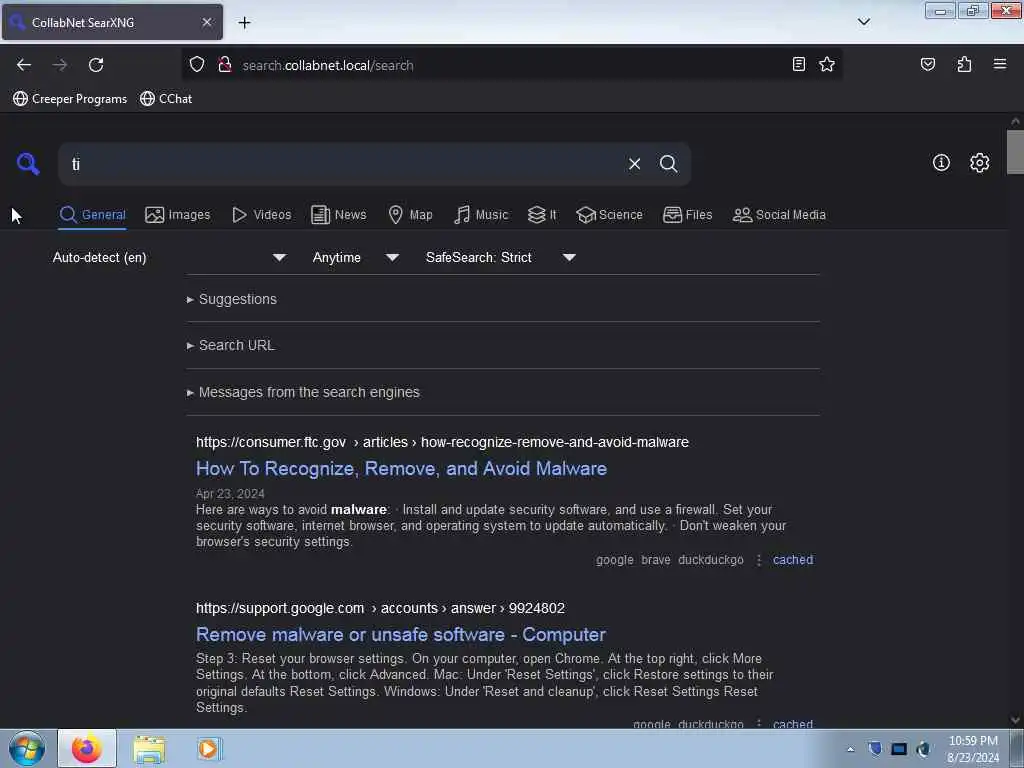Image resolution: width=1024 pixels, height=768 pixels.
Task: Open the Creeper Programs bookmark
Action: coord(70,99)
